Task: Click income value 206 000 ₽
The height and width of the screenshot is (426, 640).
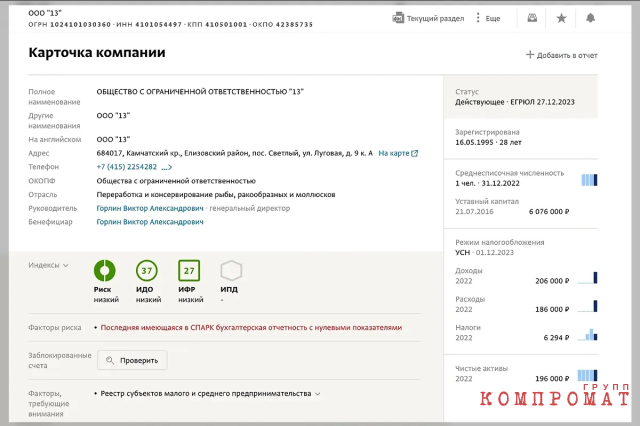Action: pyautogui.click(x=552, y=281)
